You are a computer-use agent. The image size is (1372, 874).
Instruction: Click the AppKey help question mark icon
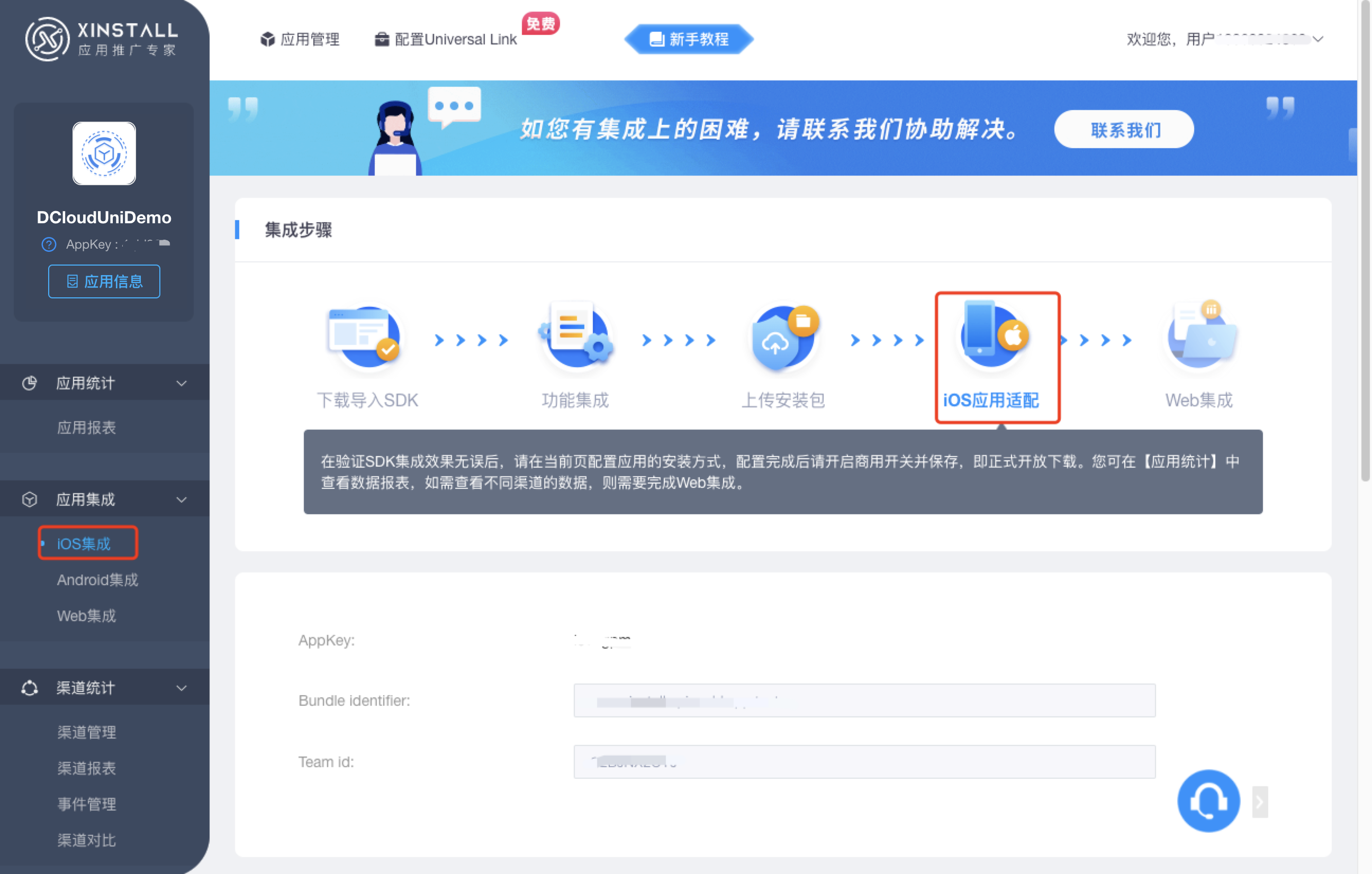(49, 244)
